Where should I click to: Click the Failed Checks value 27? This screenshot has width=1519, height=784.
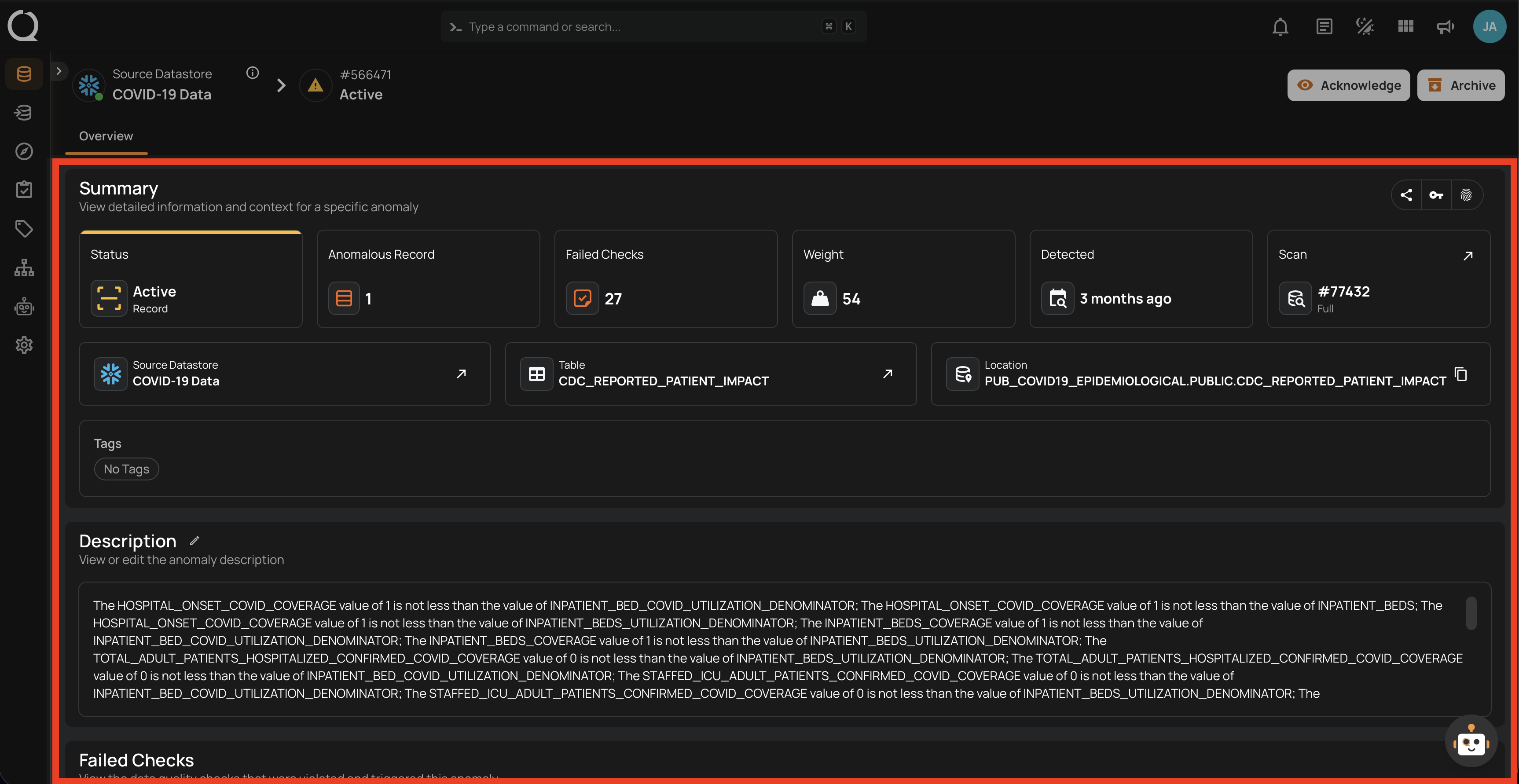point(613,299)
